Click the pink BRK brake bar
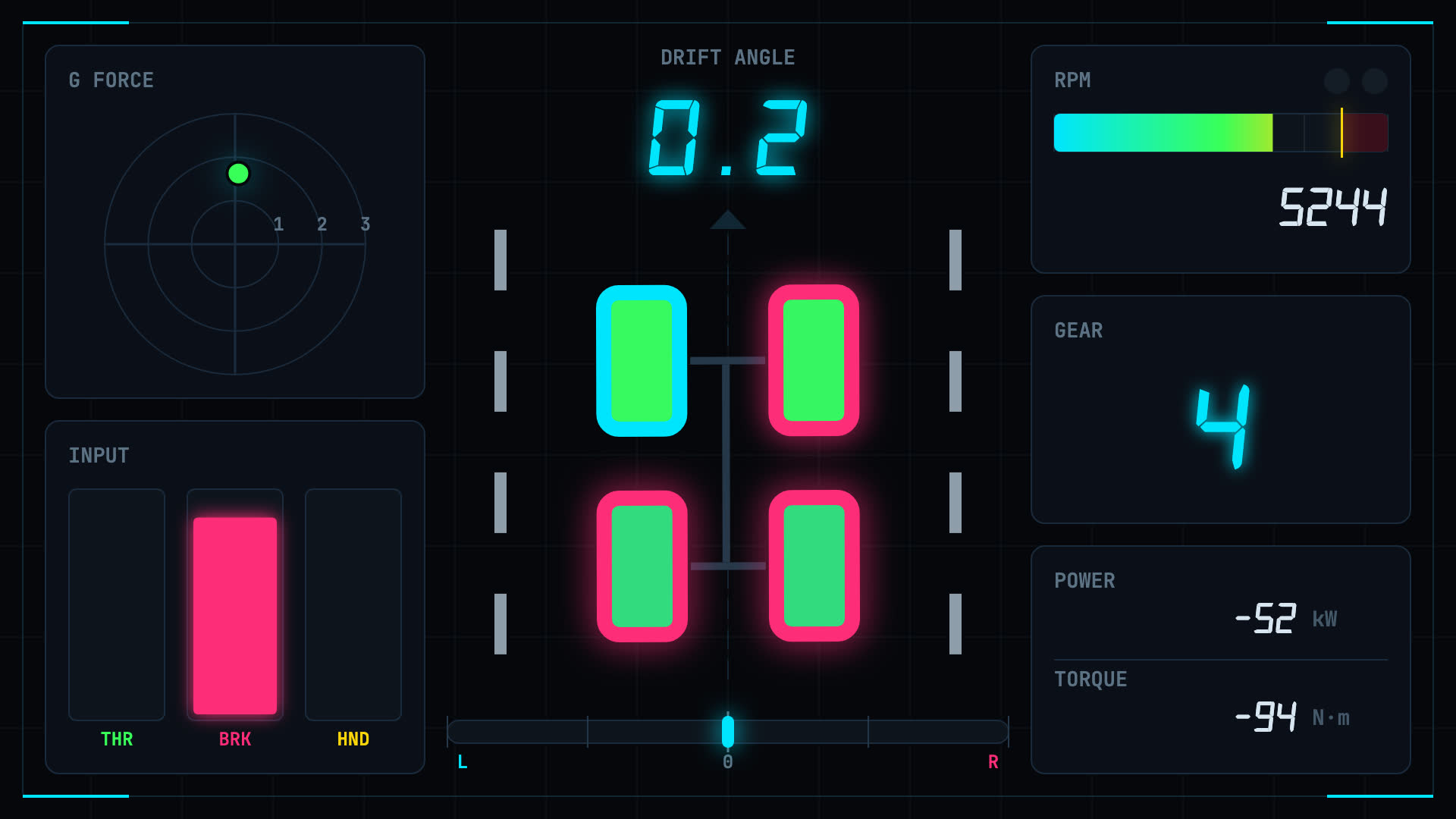The width and height of the screenshot is (1456, 819). point(235,616)
